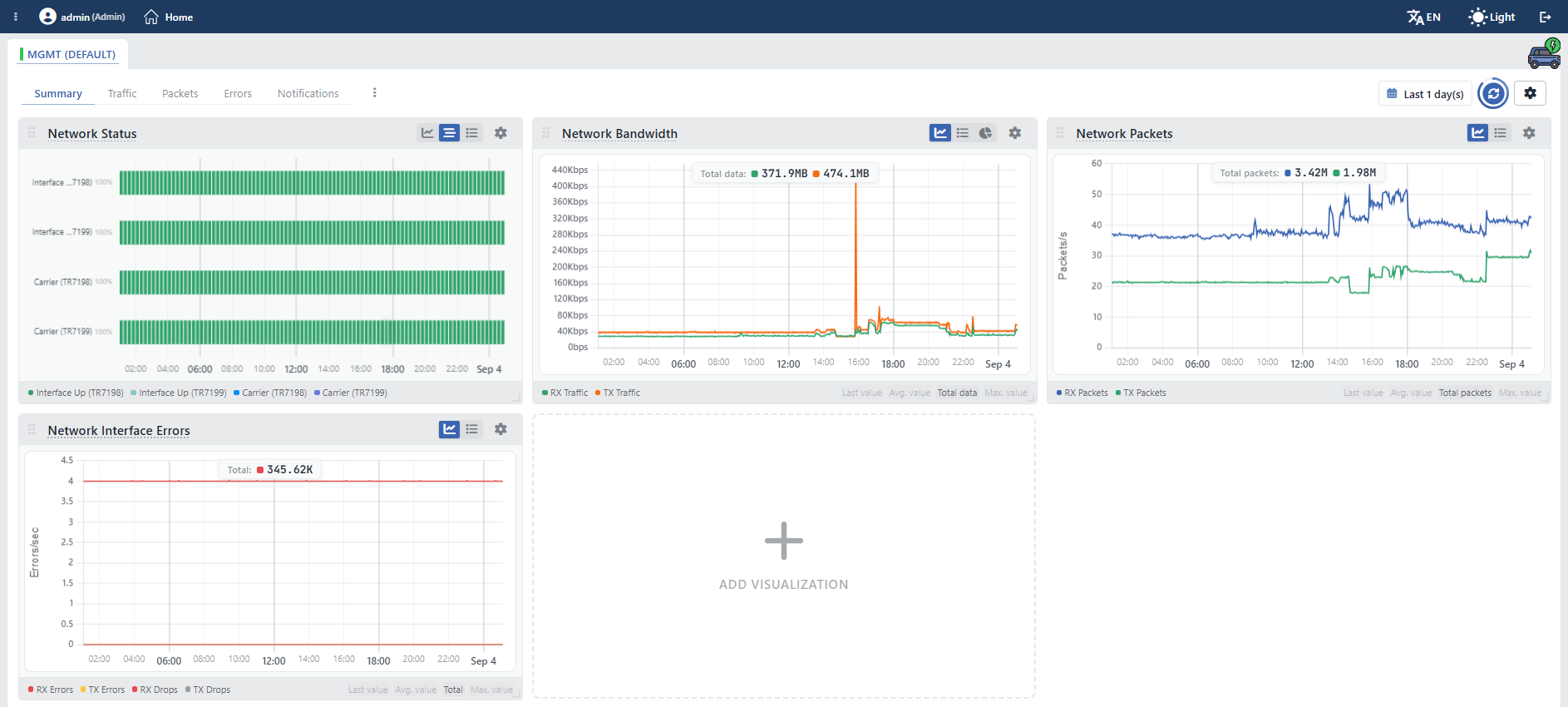Open the Last 1 day(s) time range picker
The image size is (1568, 707).
coord(1425,94)
